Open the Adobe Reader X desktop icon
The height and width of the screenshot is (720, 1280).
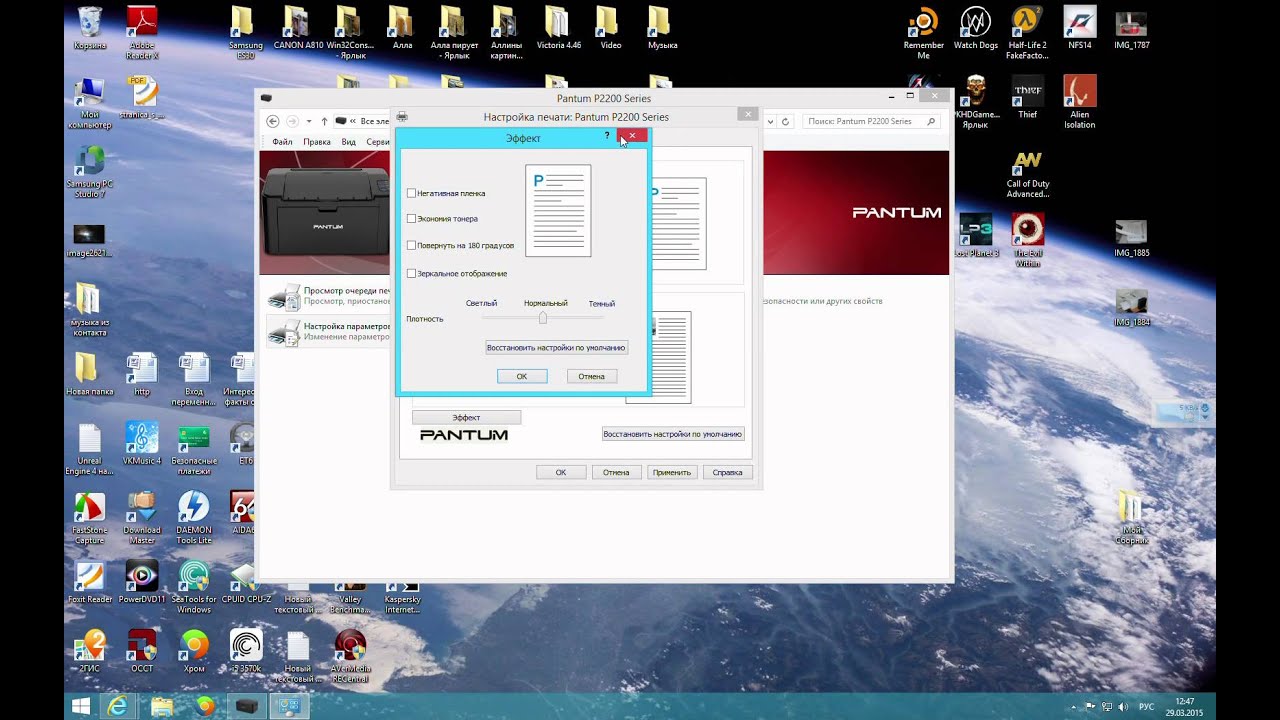coord(142,32)
